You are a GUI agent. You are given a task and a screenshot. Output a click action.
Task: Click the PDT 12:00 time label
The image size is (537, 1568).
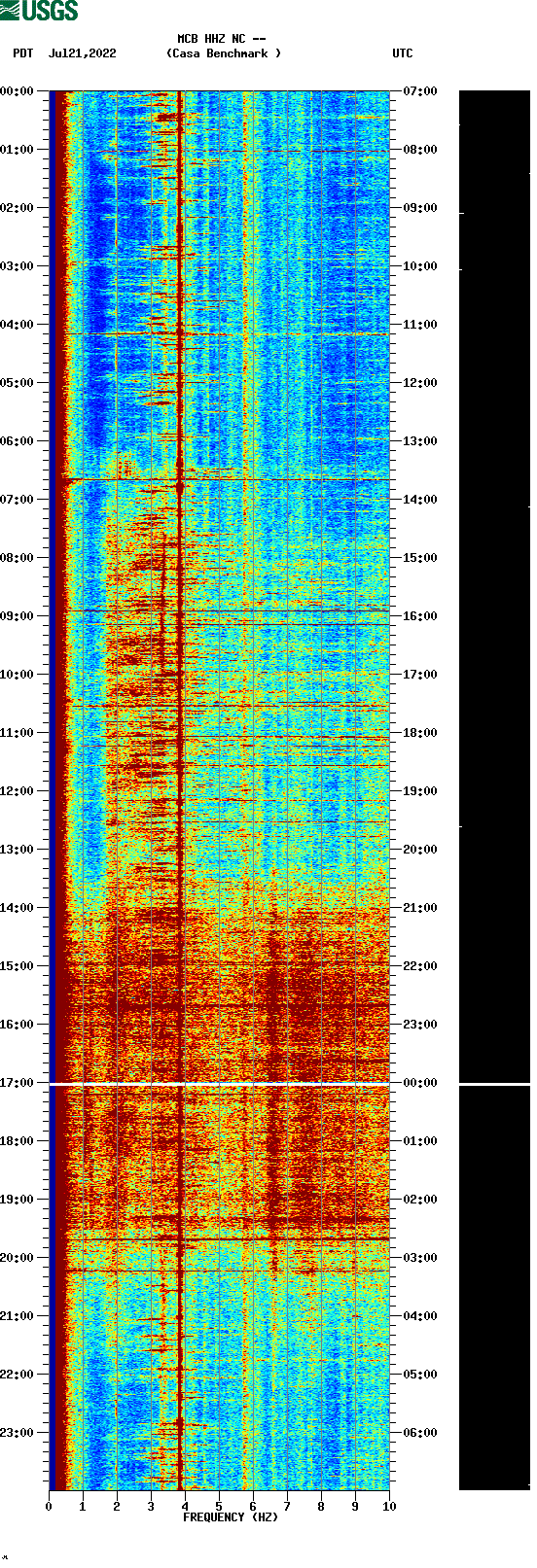18,791
